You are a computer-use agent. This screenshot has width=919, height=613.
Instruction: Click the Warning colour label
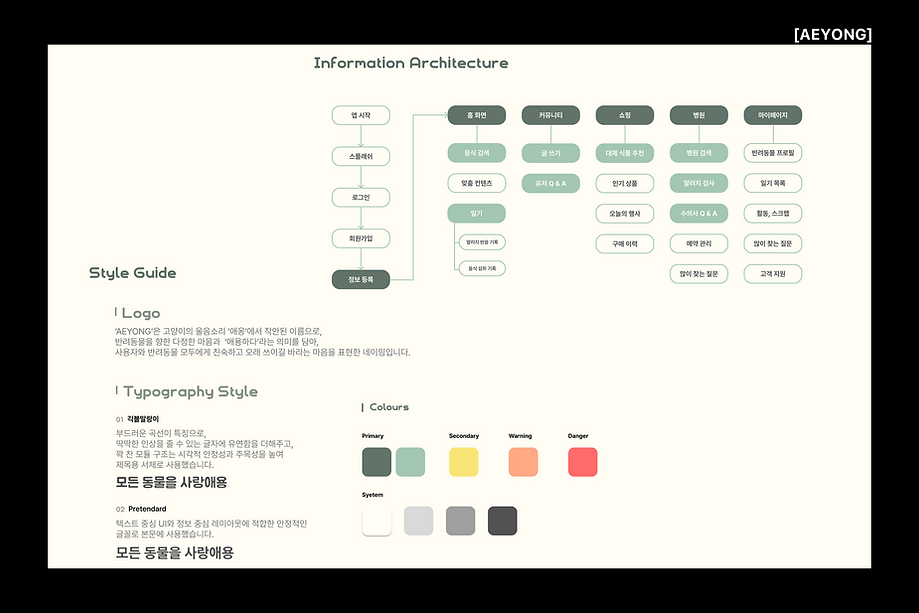(x=520, y=436)
